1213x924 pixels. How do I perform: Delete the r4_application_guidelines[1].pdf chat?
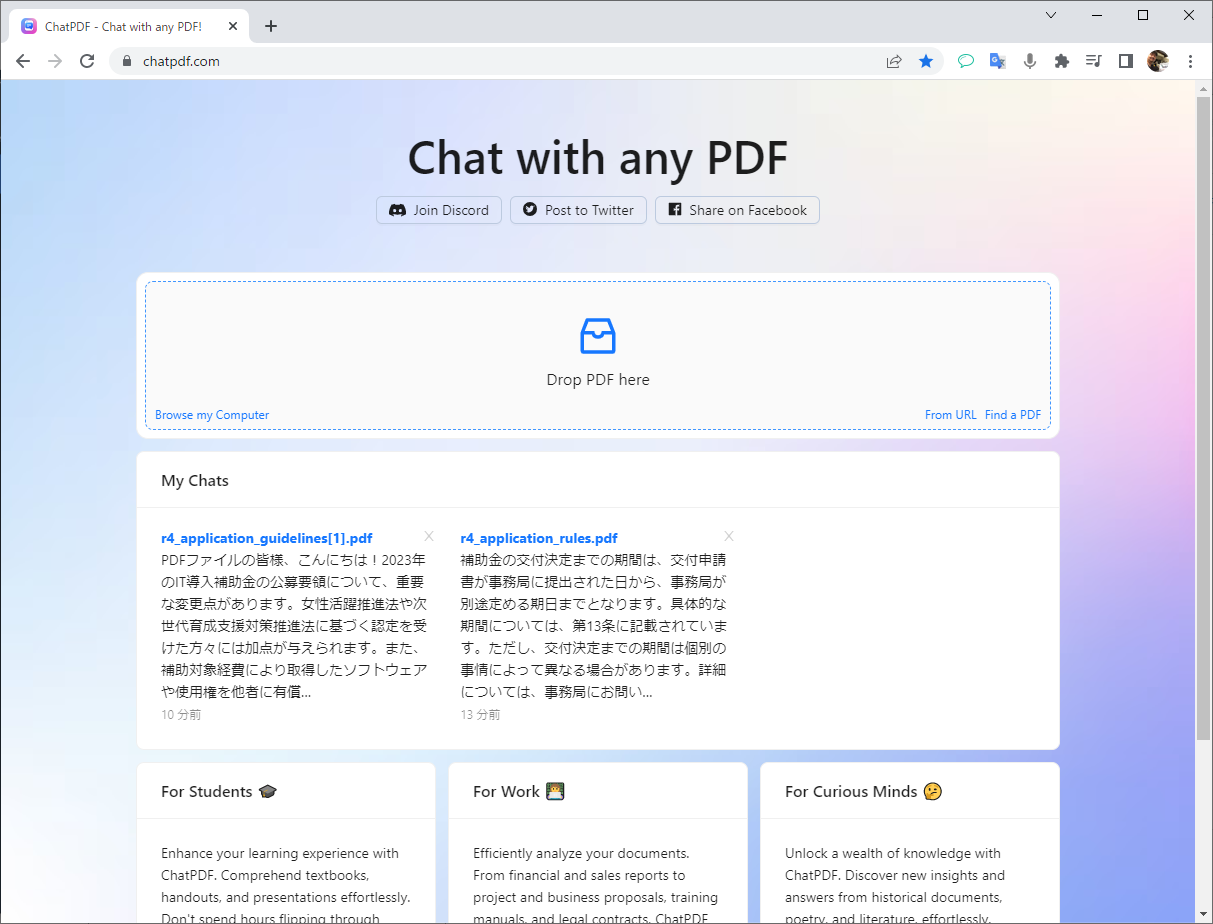coord(429,536)
